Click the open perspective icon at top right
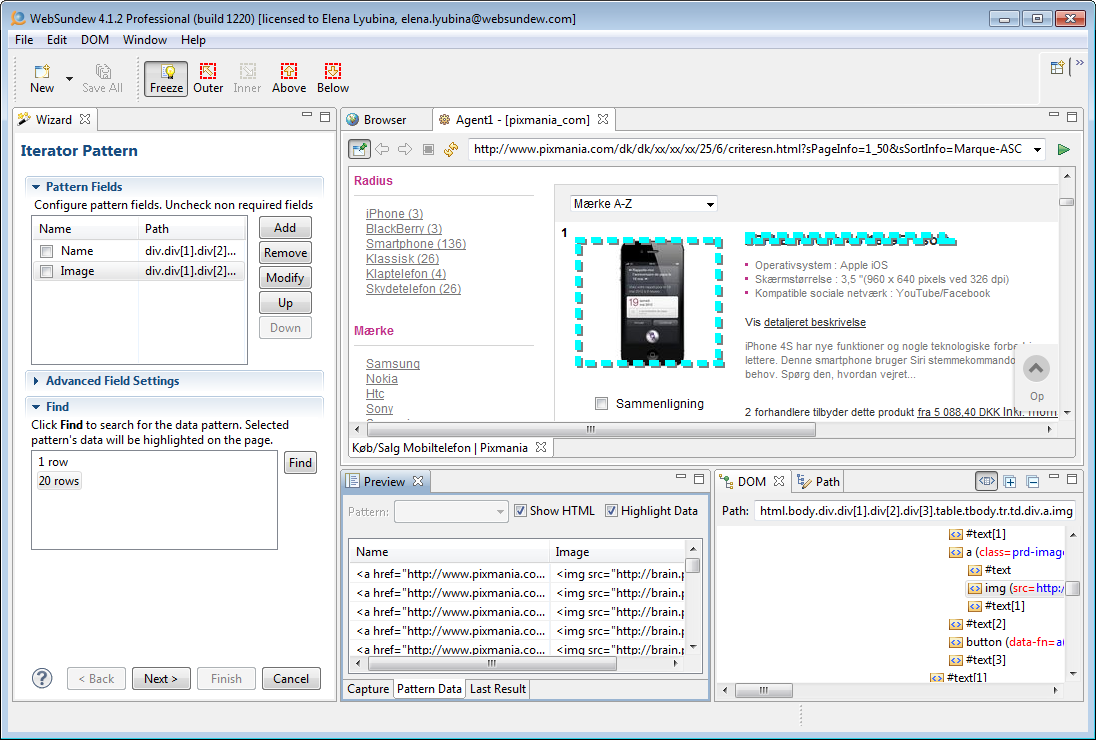This screenshot has width=1096, height=740. [x=1058, y=68]
